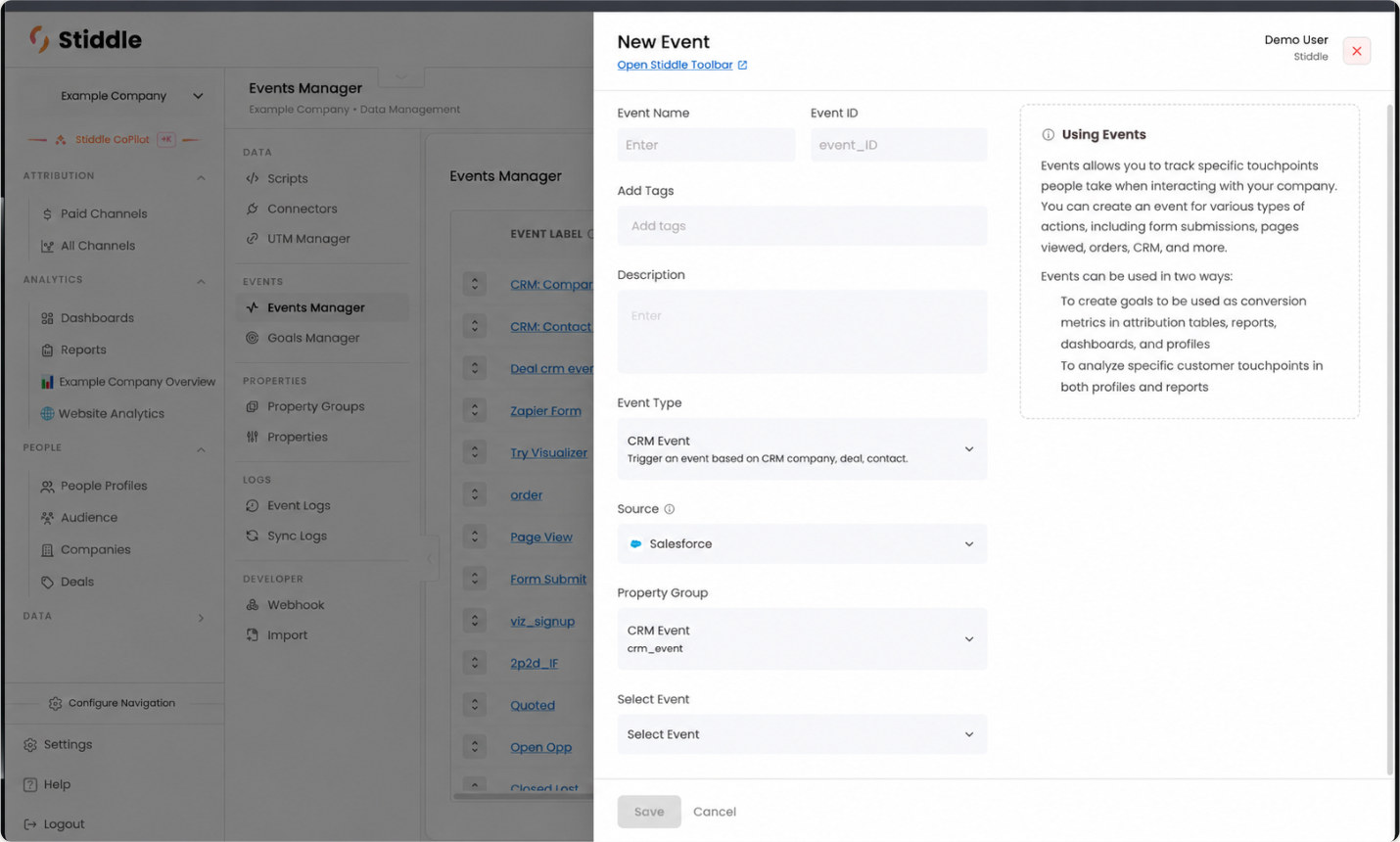Click the New Event panel scrollbar
Image resolution: width=1400 pixels, height=842 pixels.
1389,439
